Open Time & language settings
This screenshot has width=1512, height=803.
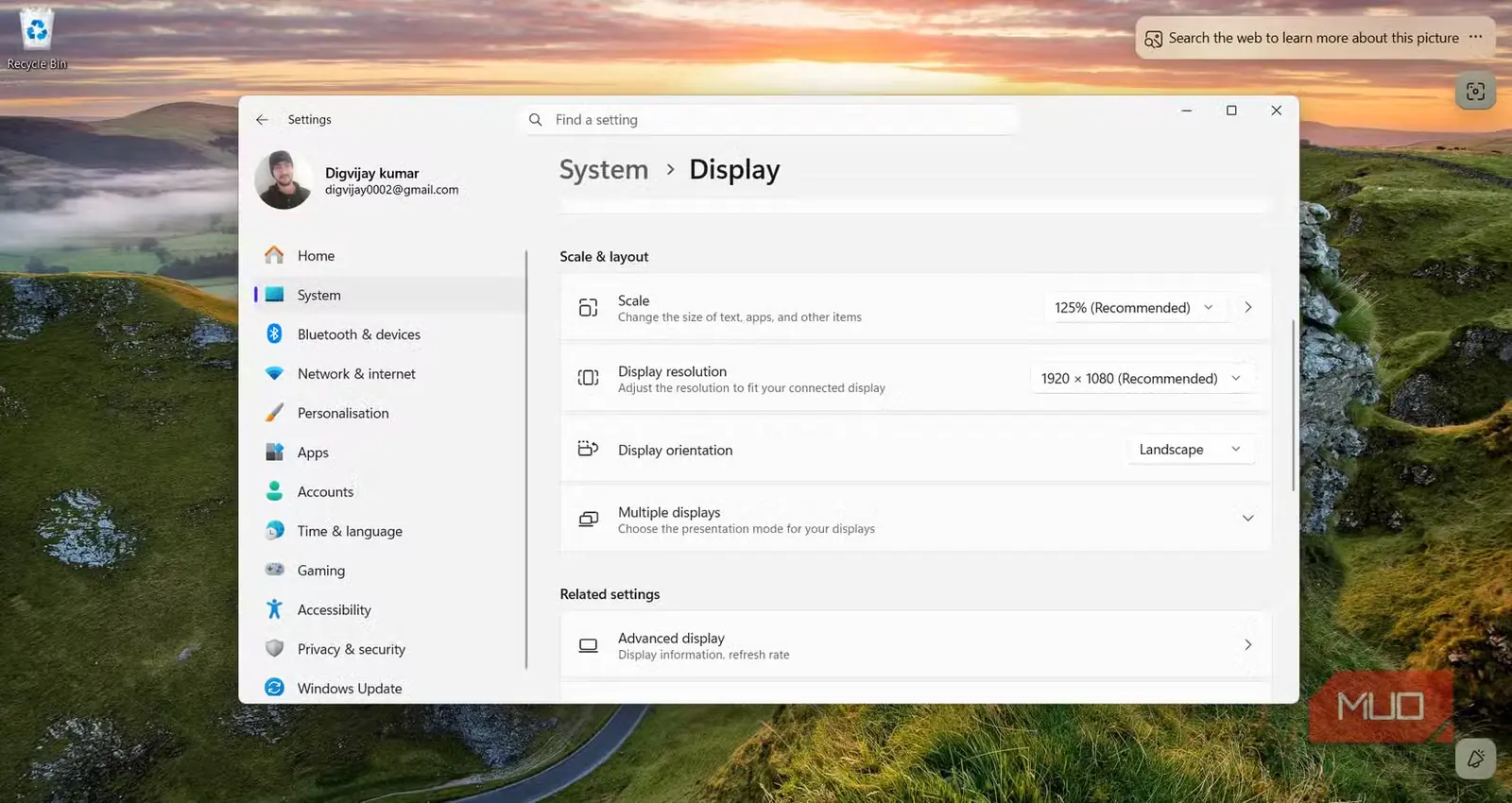click(389, 531)
